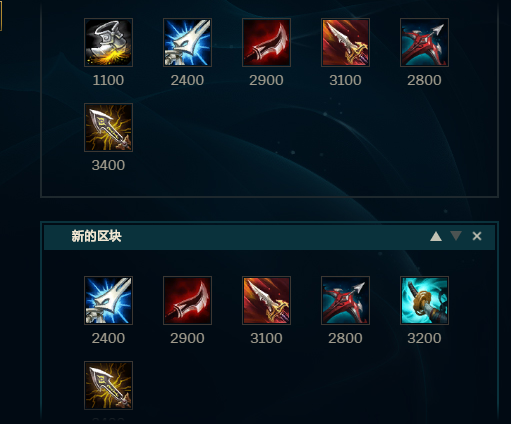
Task: Select blue lightning blade in 新的区块 block
Action: tap(108, 300)
